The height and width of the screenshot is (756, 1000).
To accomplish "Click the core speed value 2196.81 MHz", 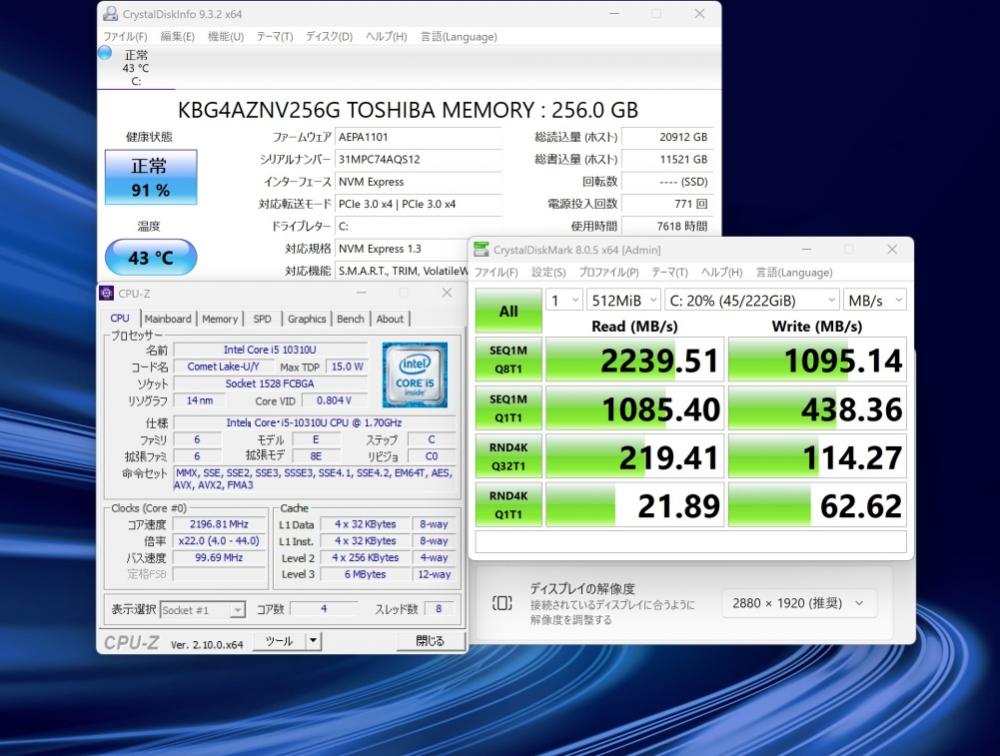I will [x=219, y=524].
